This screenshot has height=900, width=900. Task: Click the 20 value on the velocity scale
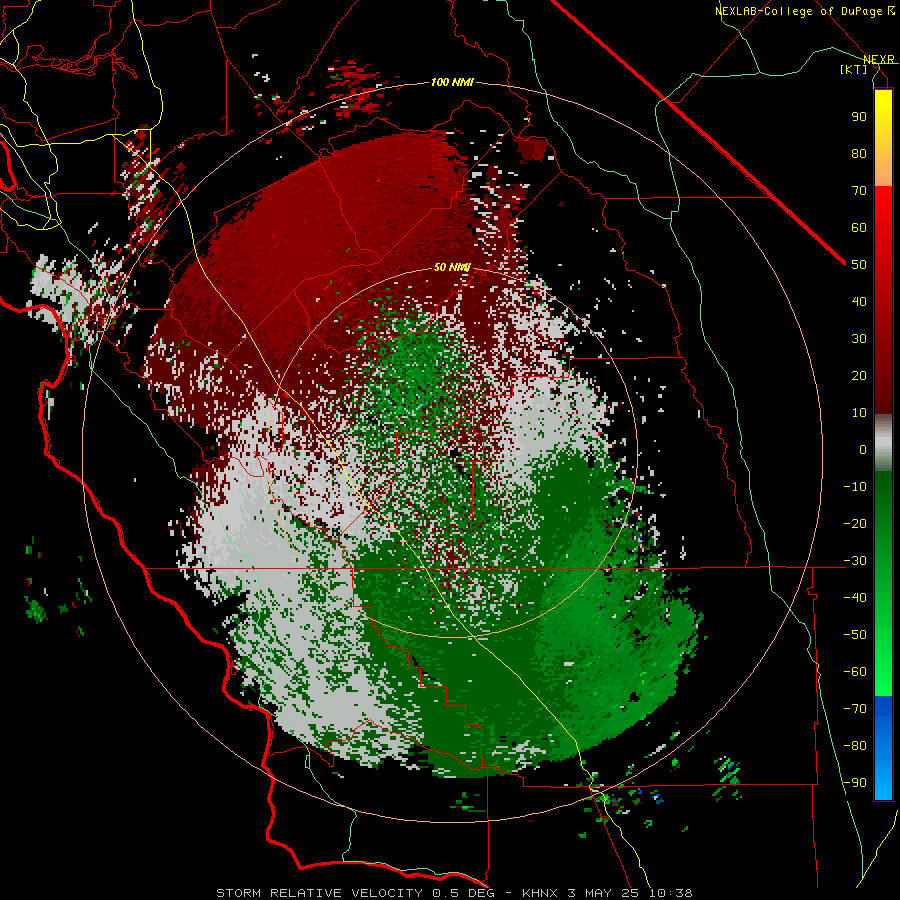(859, 375)
